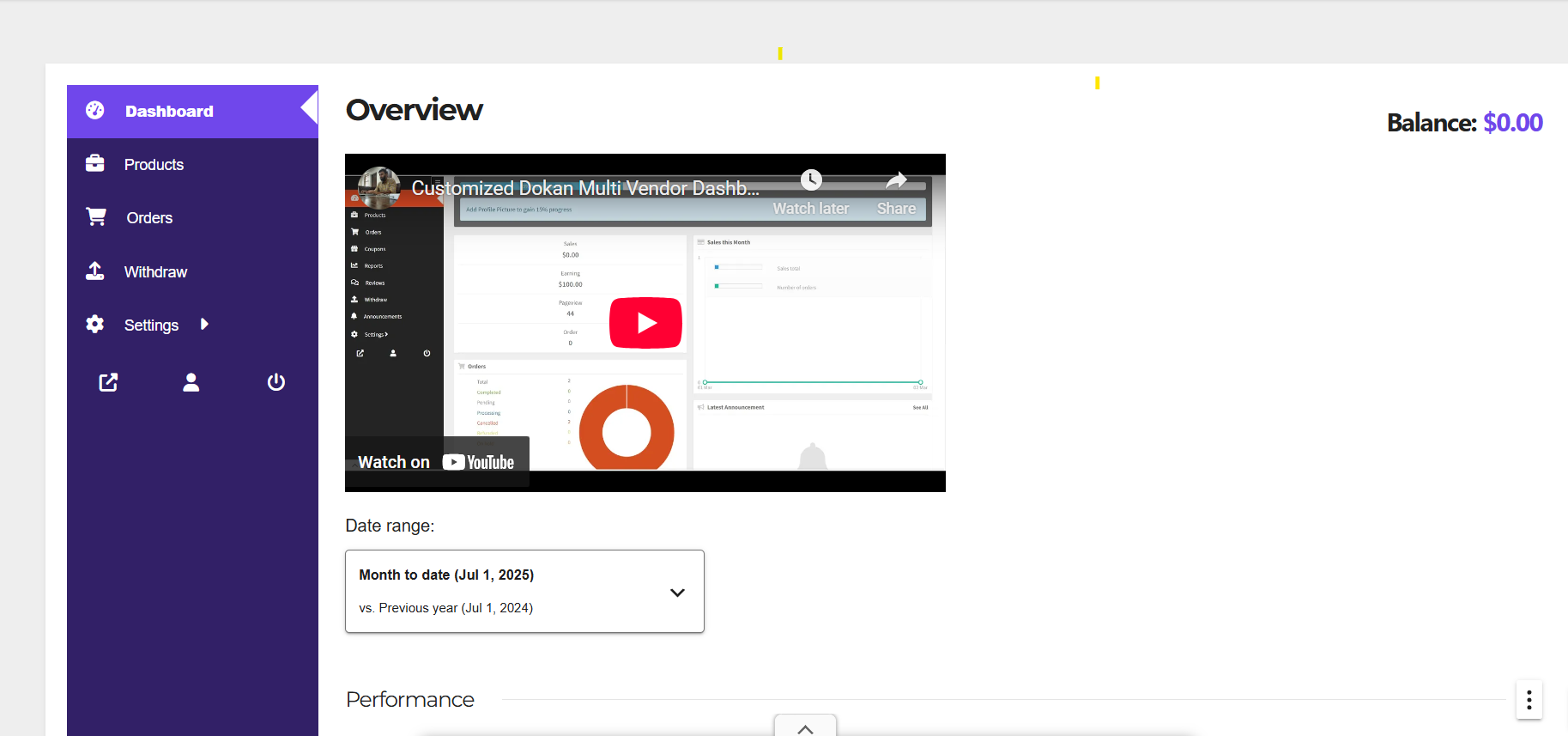The height and width of the screenshot is (736, 1568).
Task: Open the edit account user icon
Action: [191, 382]
